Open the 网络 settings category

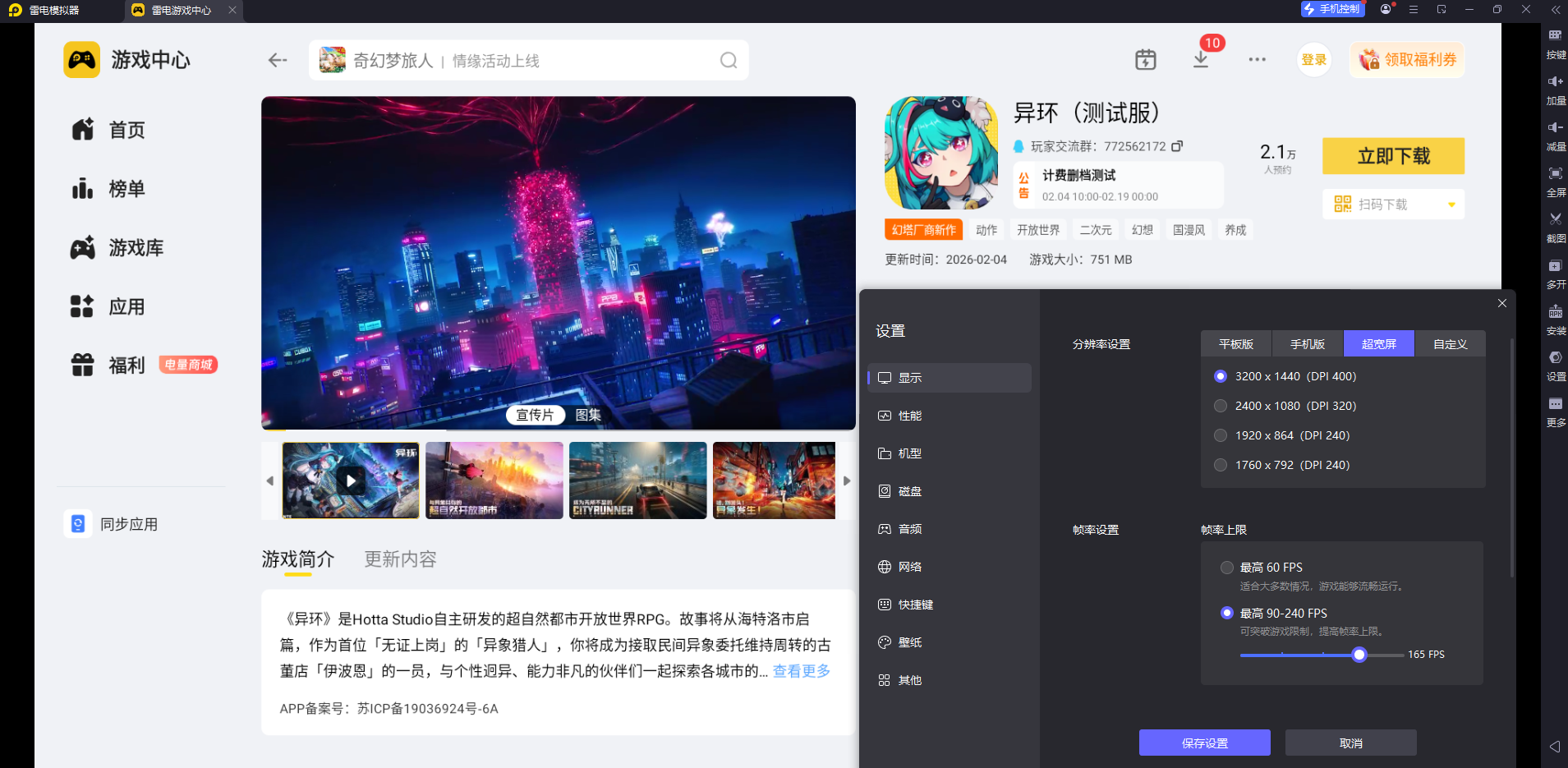pos(950,567)
